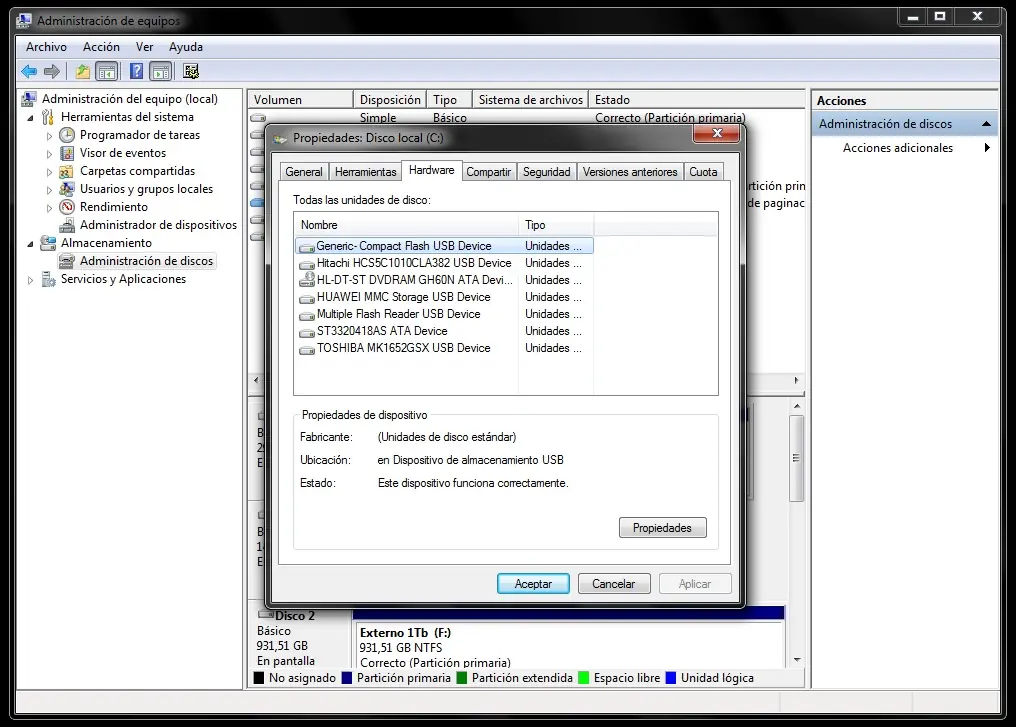Click the Back arrow toolbar icon

pos(29,71)
